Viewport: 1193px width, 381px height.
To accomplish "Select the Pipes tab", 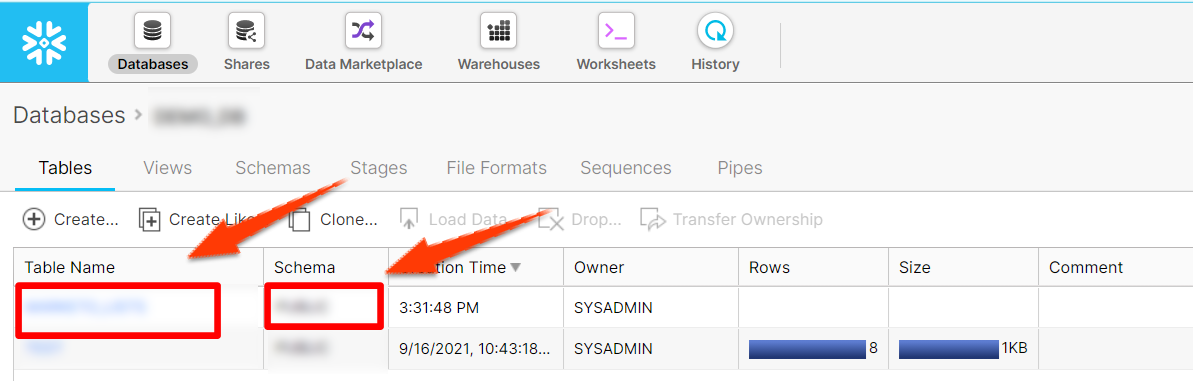I will point(740,168).
